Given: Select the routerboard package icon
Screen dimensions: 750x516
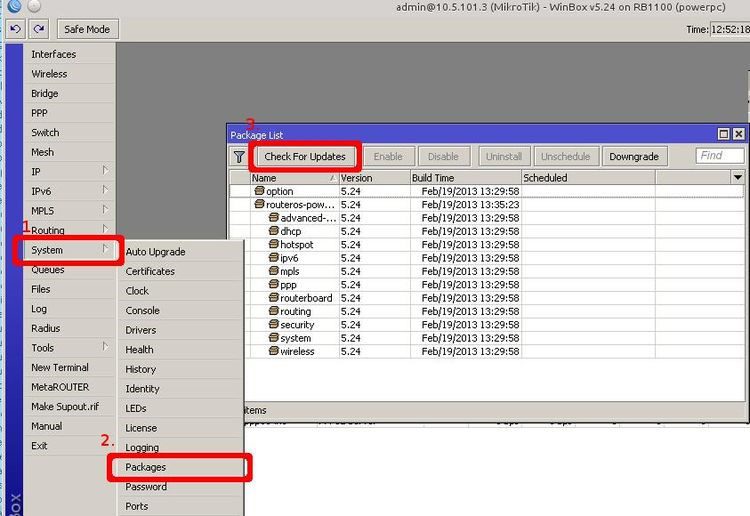Looking at the screenshot, I should click(273, 298).
